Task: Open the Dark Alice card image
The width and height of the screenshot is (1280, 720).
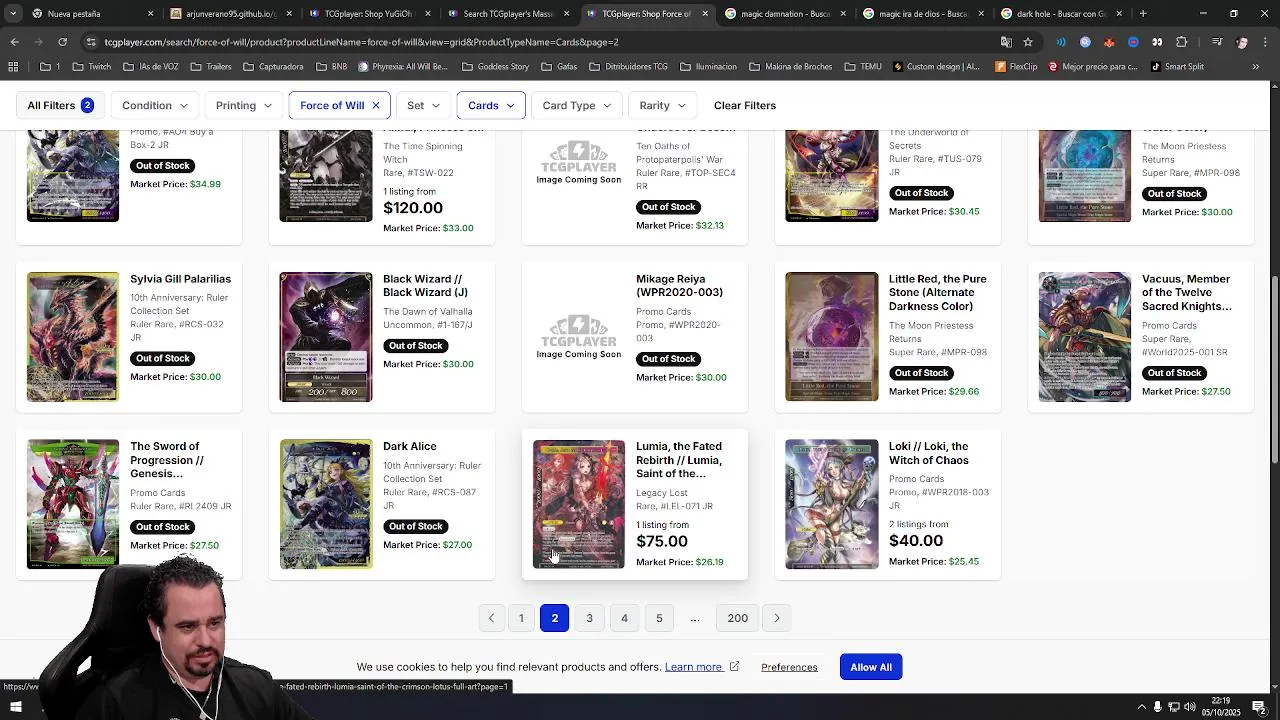Action: [x=326, y=504]
